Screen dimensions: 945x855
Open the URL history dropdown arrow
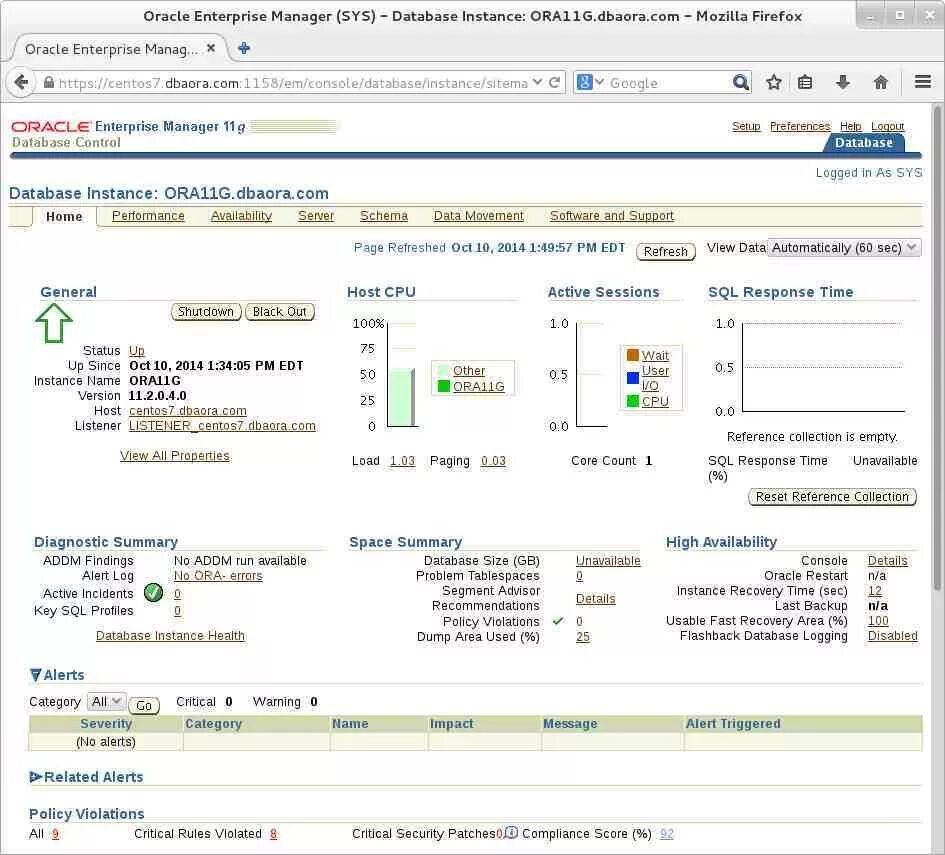tap(538, 82)
